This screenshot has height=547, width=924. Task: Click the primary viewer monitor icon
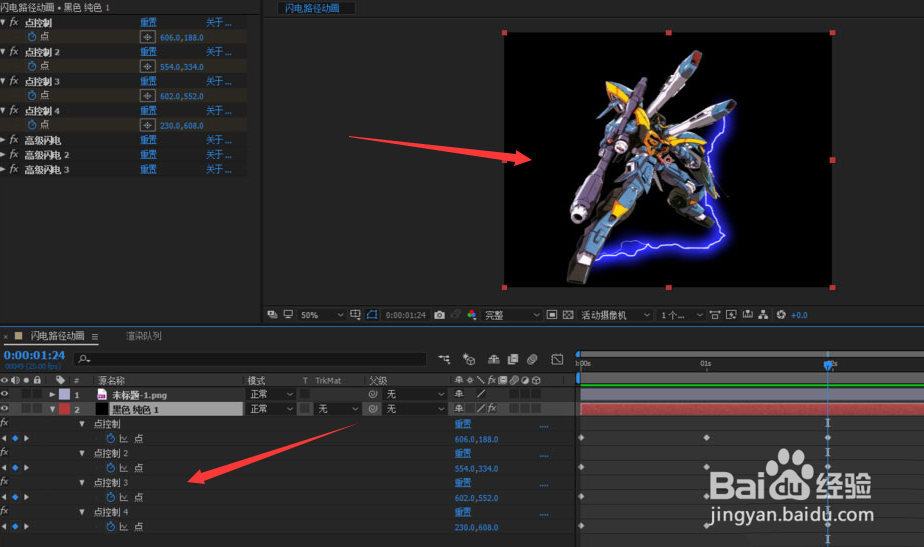288,315
